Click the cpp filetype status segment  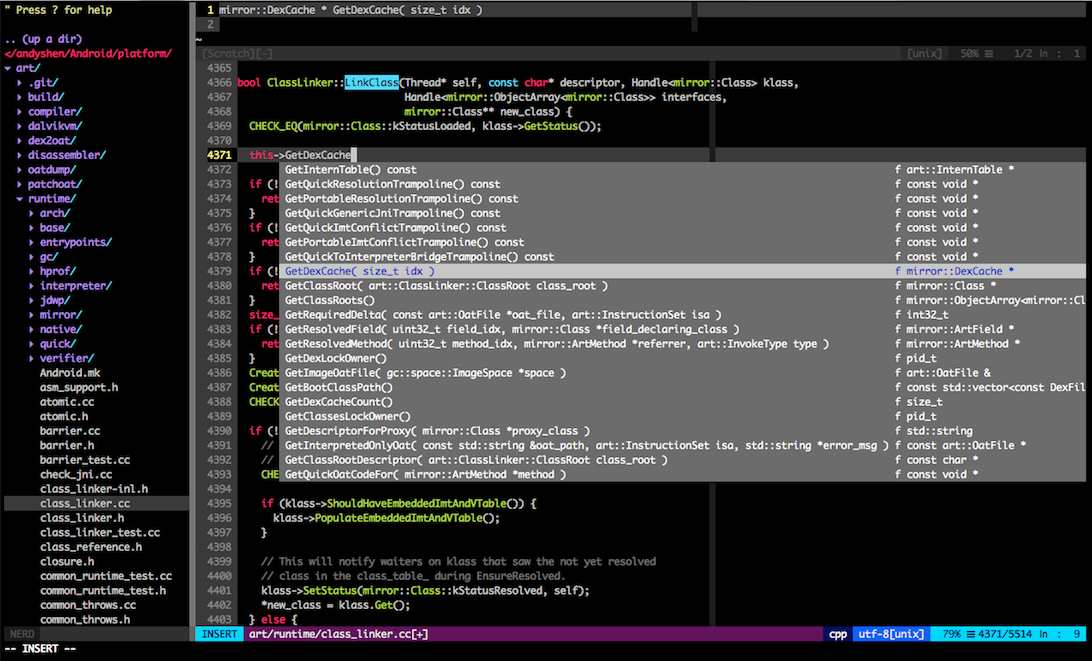[x=838, y=635]
